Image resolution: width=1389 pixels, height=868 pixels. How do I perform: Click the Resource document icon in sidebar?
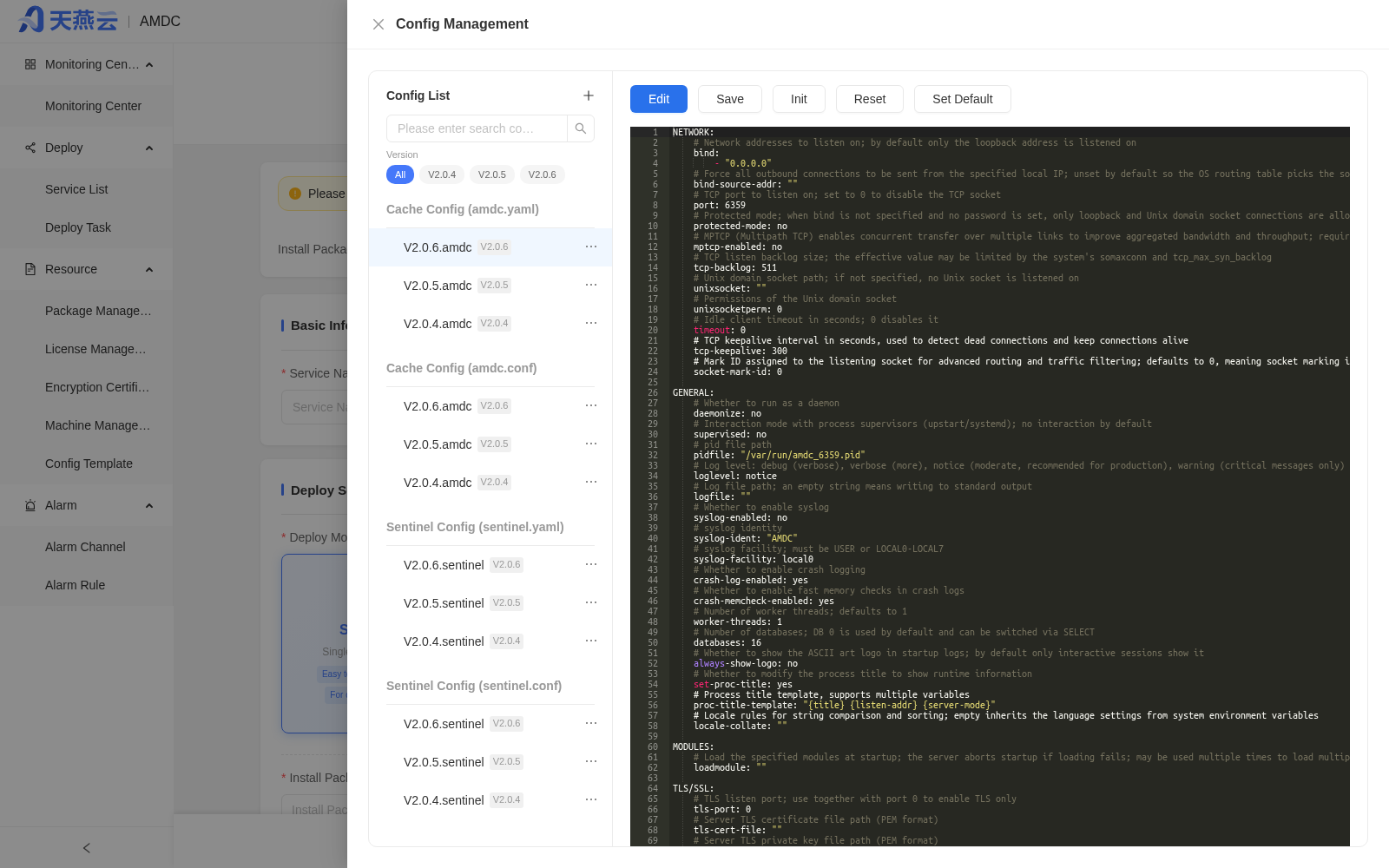tap(30, 269)
